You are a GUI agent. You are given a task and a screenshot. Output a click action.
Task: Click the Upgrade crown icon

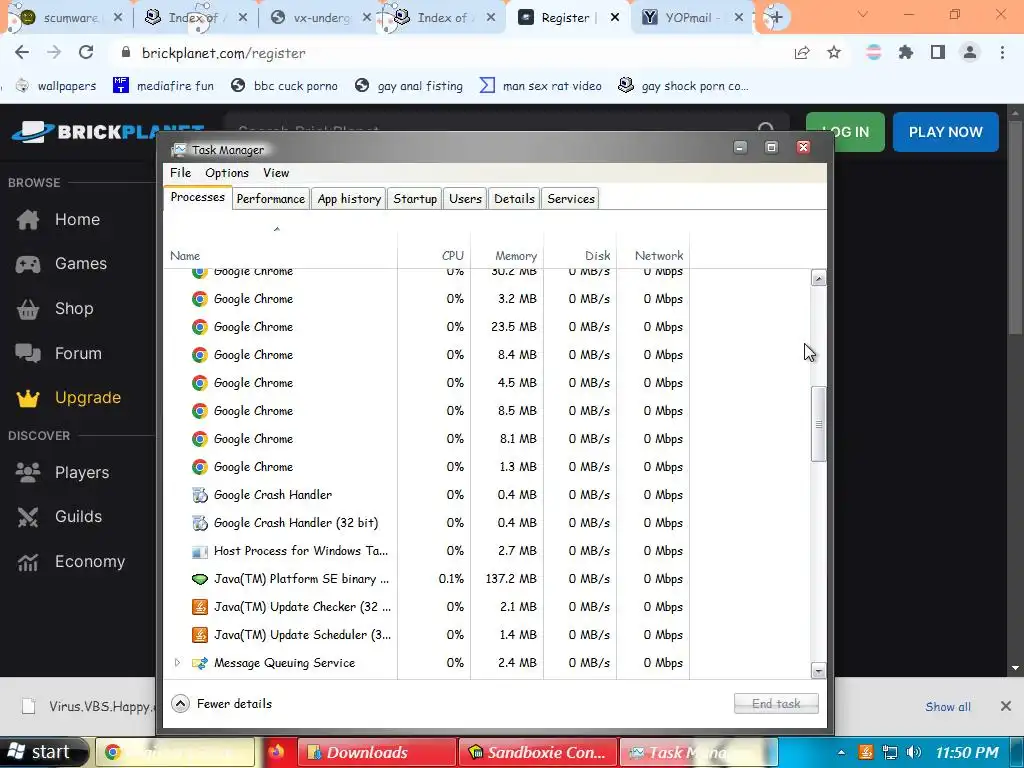(28, 398)
